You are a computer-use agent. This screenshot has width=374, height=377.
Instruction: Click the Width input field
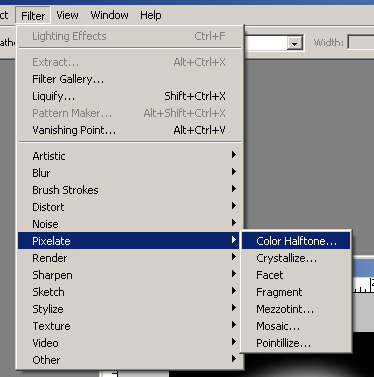click(361, 43)
